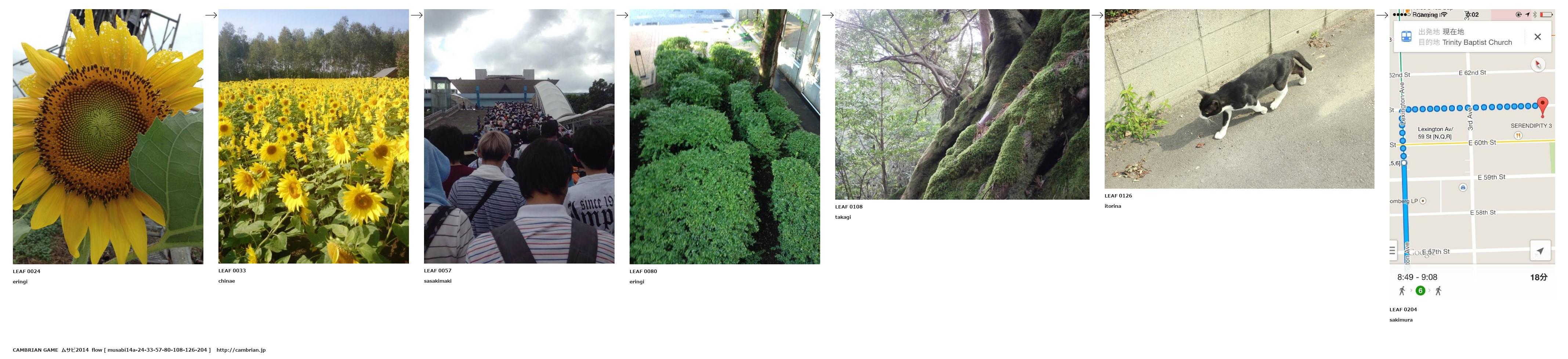This screenshot has height=359, width=1568.
Task: Click the http://cambrian.jp link
Action: [241, 350]
